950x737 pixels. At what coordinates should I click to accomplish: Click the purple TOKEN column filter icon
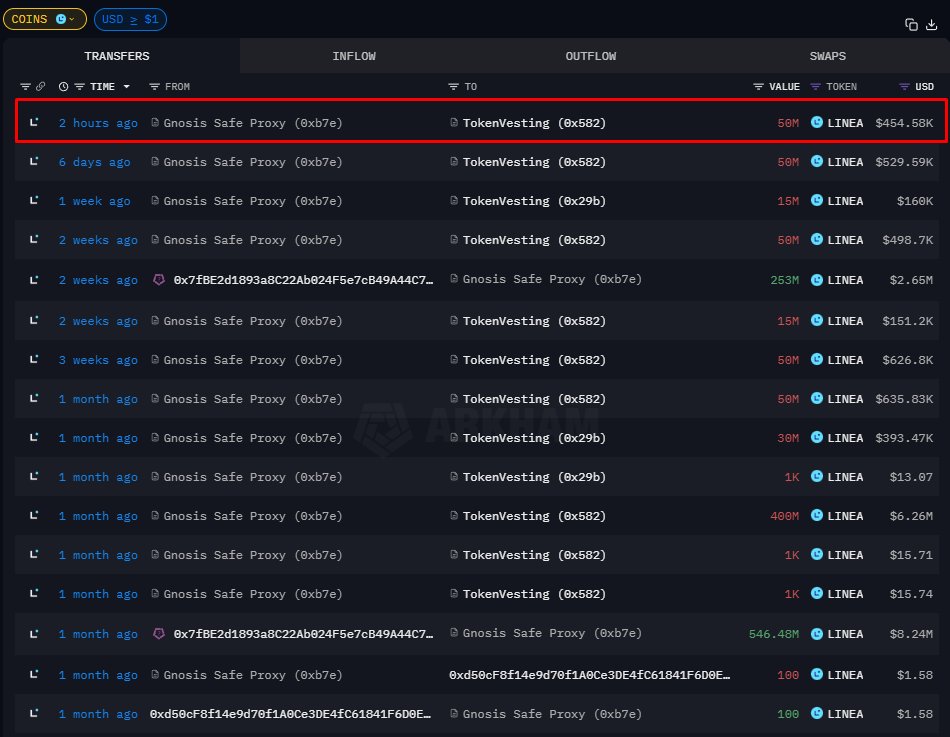815,87
